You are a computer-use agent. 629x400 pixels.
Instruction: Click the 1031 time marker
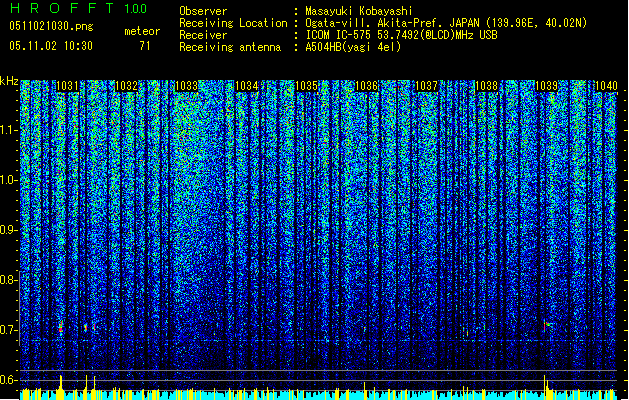click(x=67, y=86)
